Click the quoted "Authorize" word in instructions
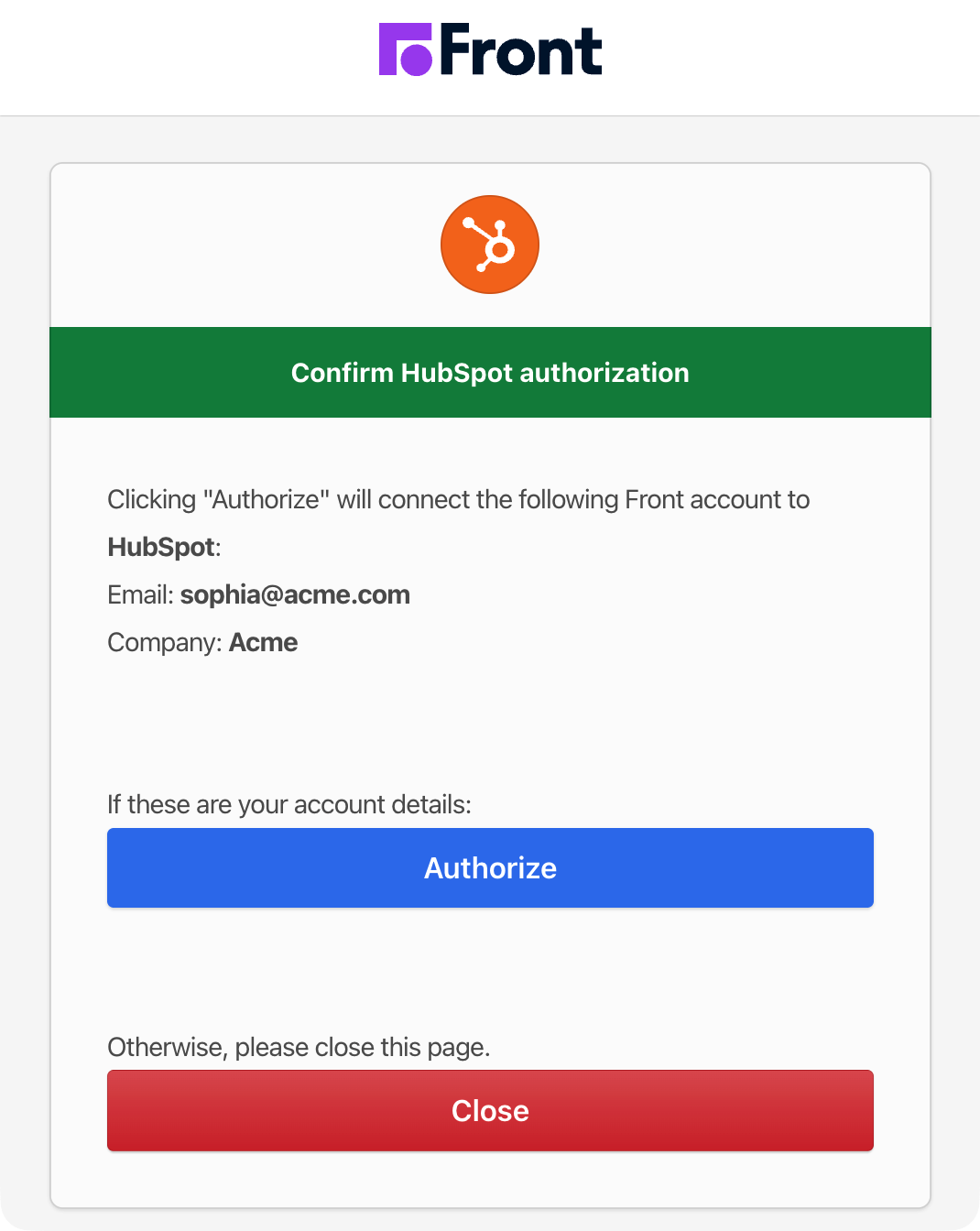The width and height of the screenshot is (980, 1231). [266, 499]
